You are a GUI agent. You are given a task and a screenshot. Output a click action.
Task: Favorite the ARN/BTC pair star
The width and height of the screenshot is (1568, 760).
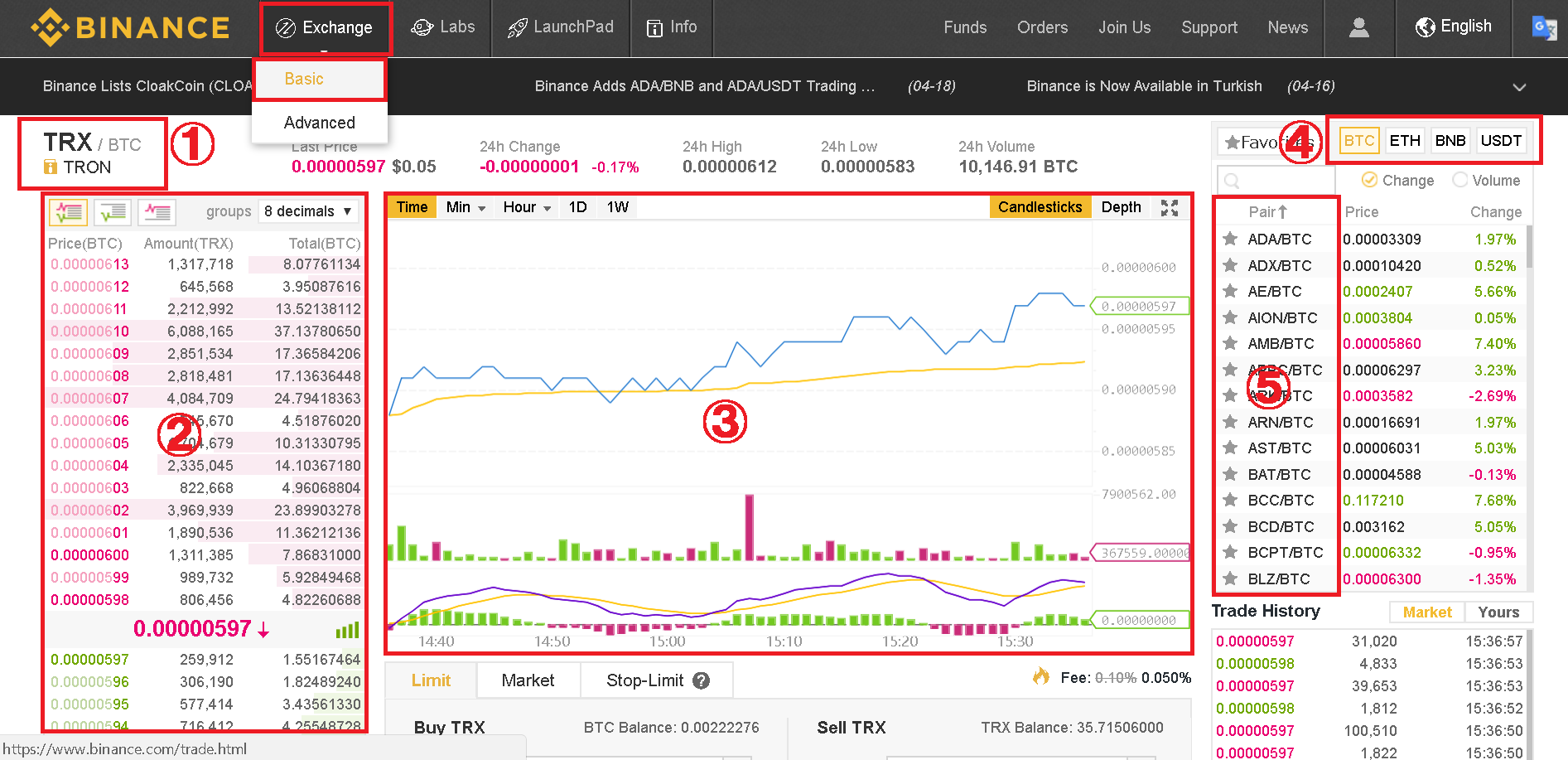pyautogui.click(x=1230, y=422)
